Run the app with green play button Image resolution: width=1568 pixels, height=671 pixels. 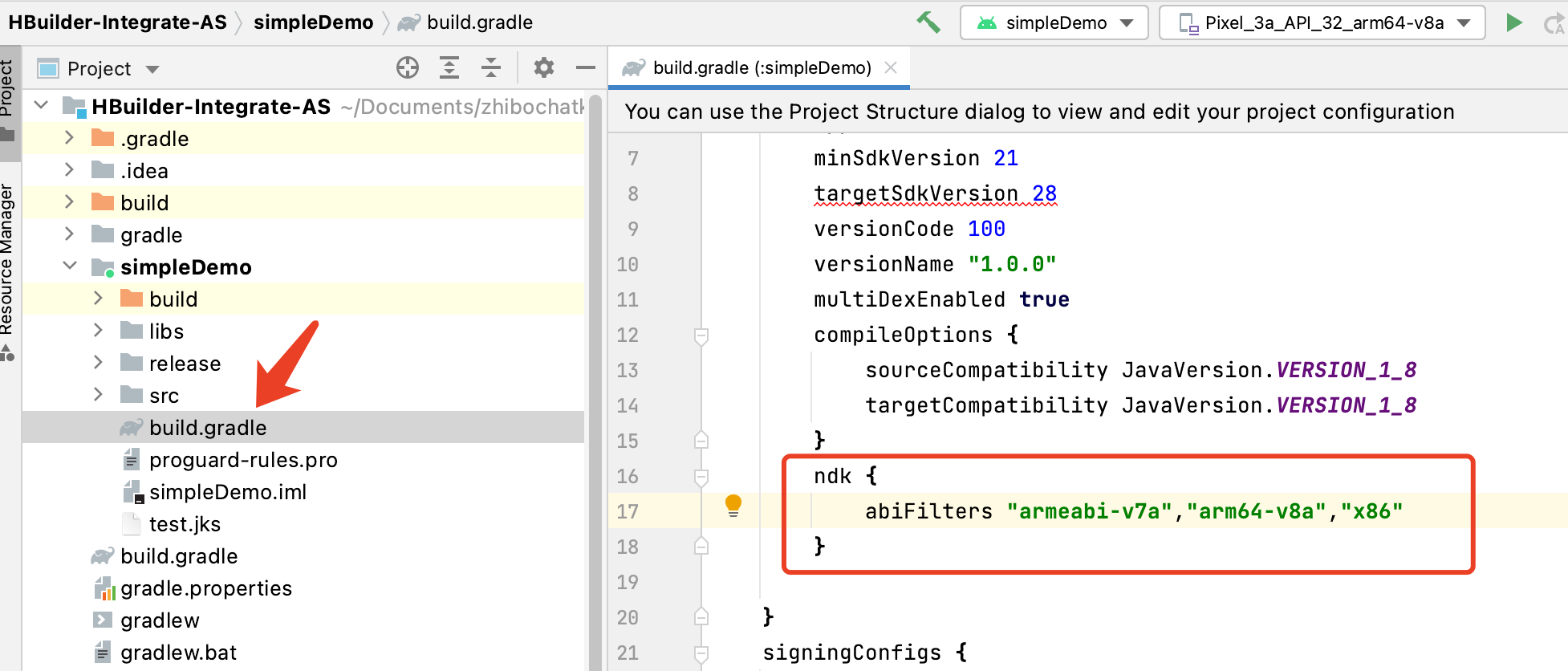[1514, 22]
